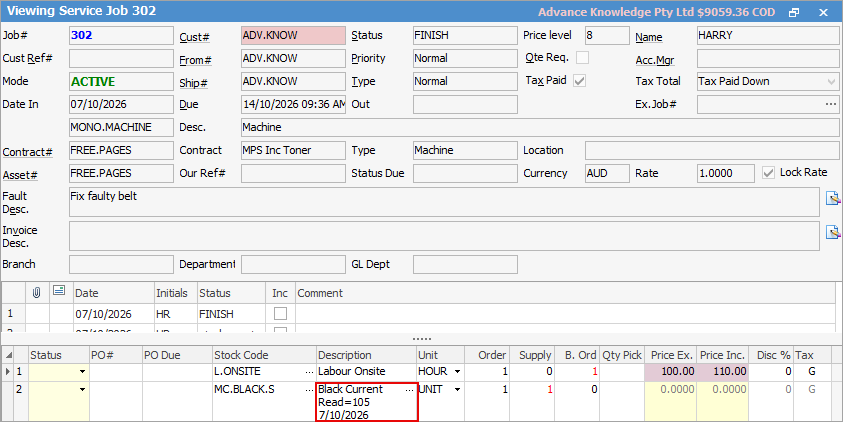The width and height of the screenshot is (843, 422).
Task: Click the Acc.Mgr link label
Action: pyautogui.click(x=655, y=60)
